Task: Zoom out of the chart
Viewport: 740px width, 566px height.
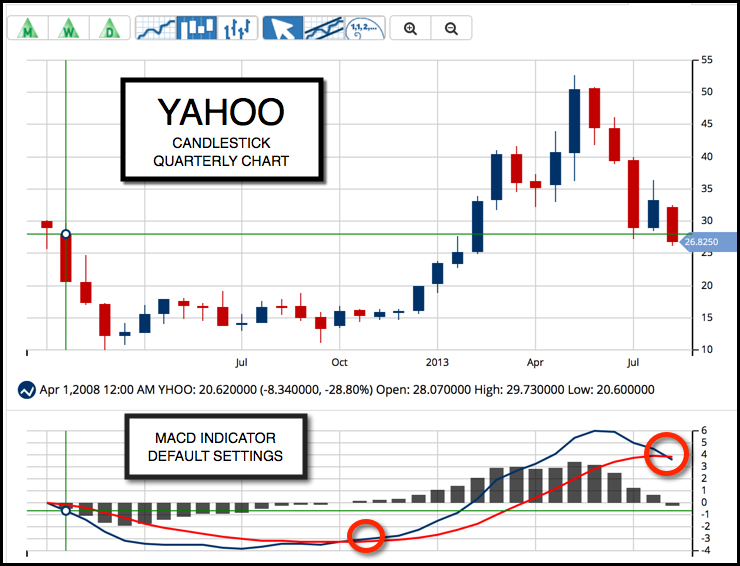Action: pos(451,28)
